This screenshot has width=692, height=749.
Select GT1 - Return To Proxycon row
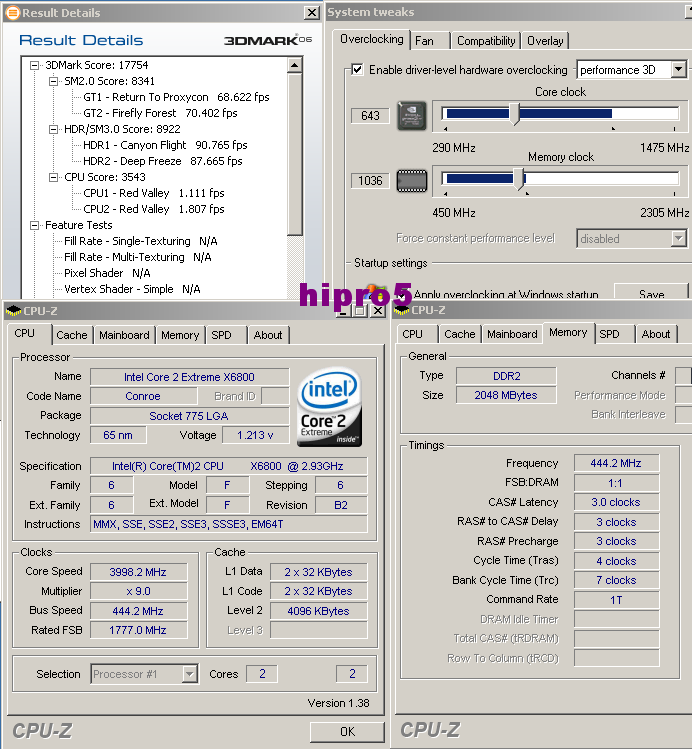176,97
